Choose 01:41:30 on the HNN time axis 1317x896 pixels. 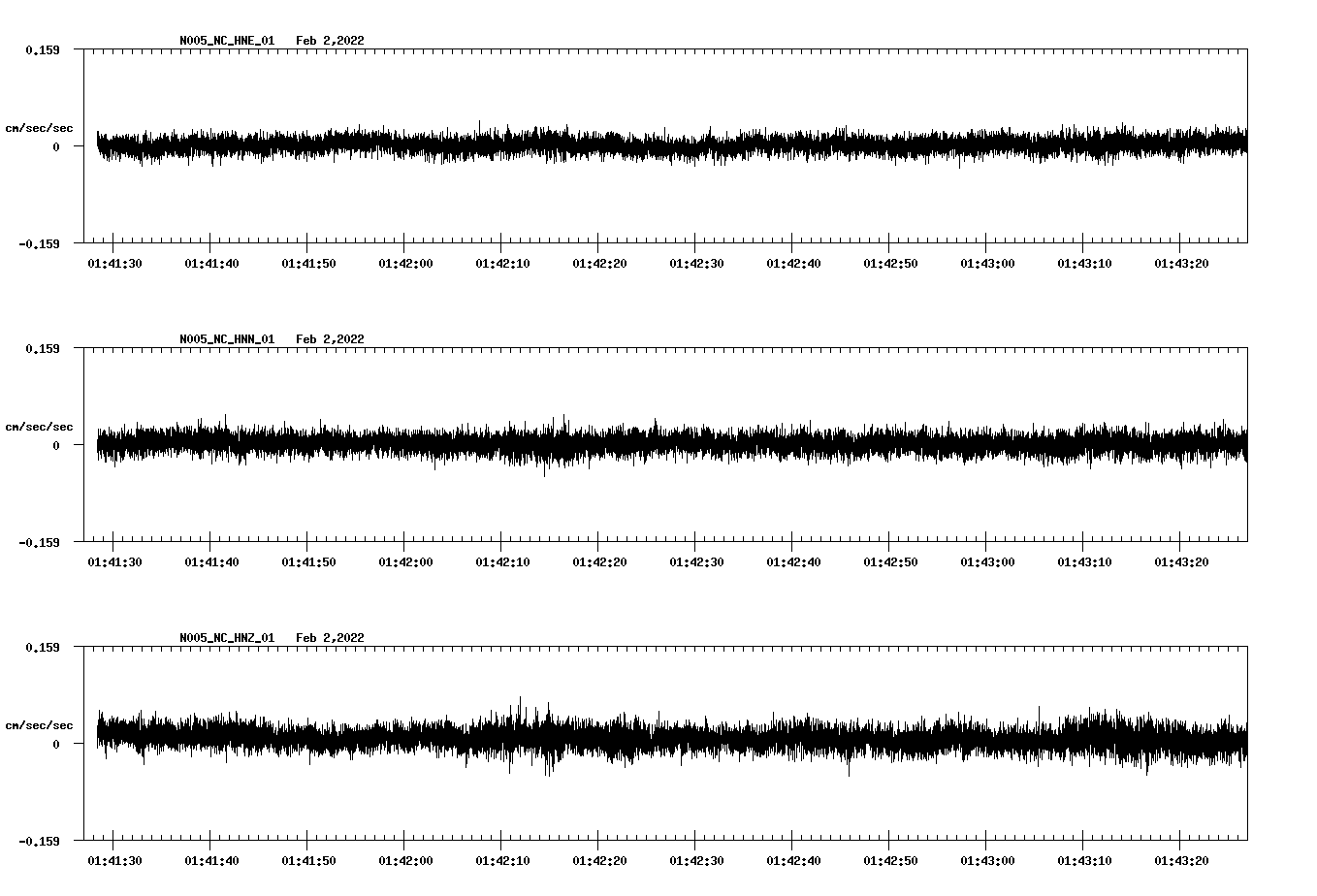(x=114, y=562)
